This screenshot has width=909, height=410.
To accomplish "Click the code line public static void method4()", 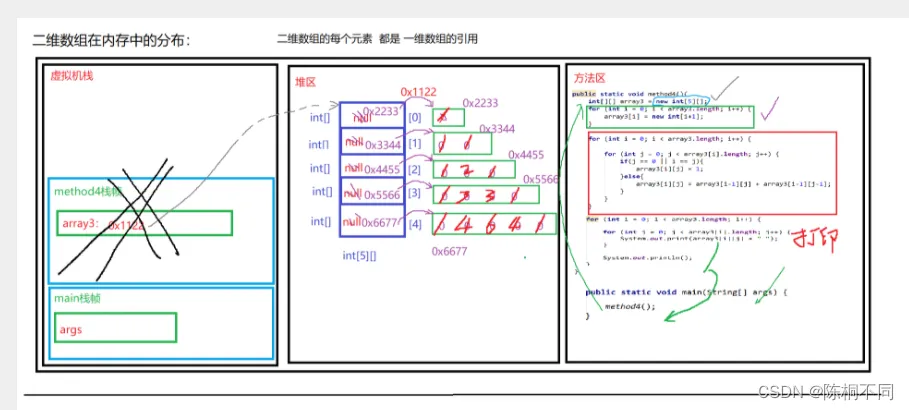I will click(x=629, y=93).
